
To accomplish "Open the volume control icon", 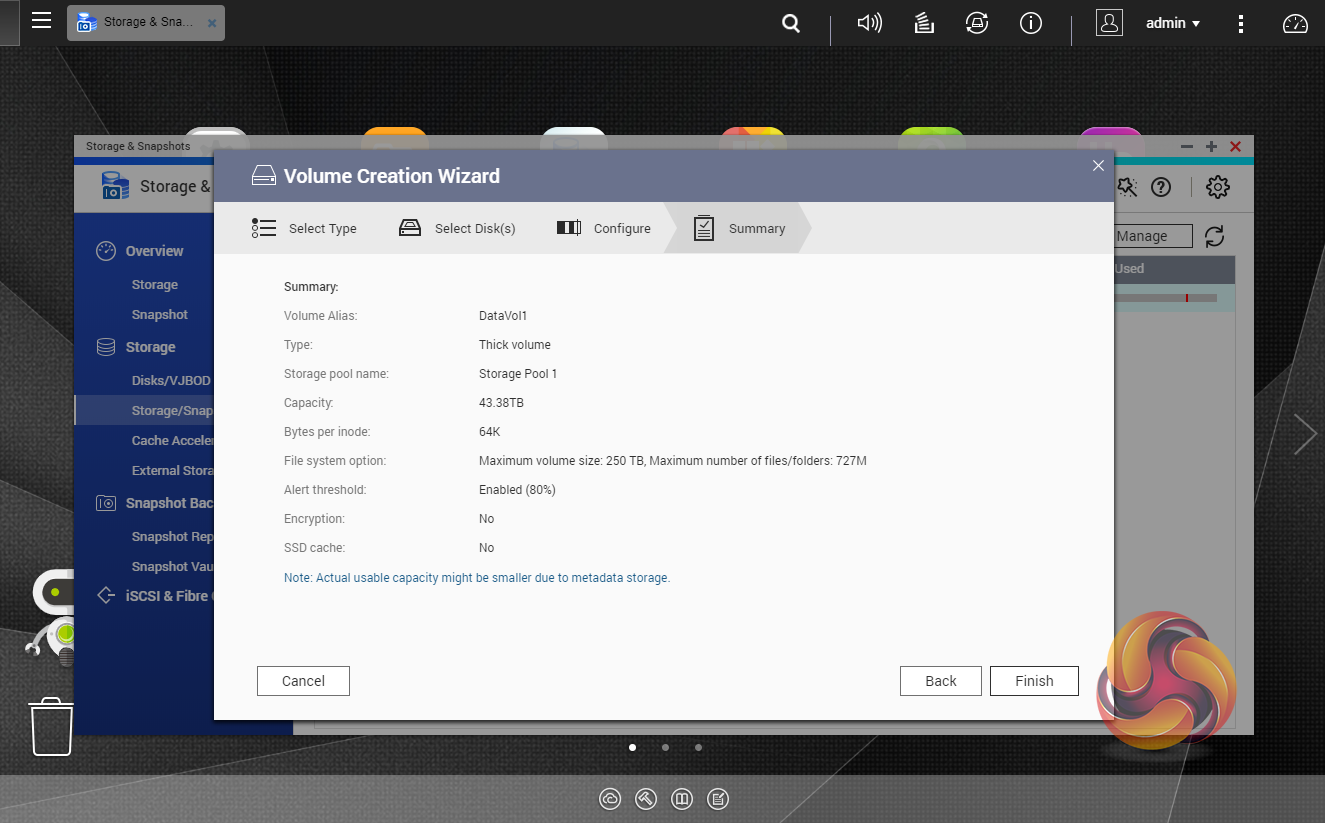I will pos(869,23).
